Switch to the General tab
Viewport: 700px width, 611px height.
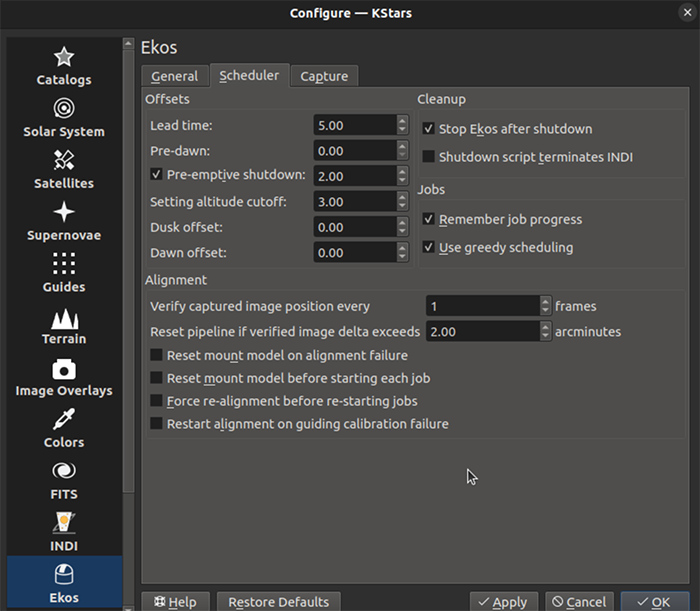[x=175, y=76]
